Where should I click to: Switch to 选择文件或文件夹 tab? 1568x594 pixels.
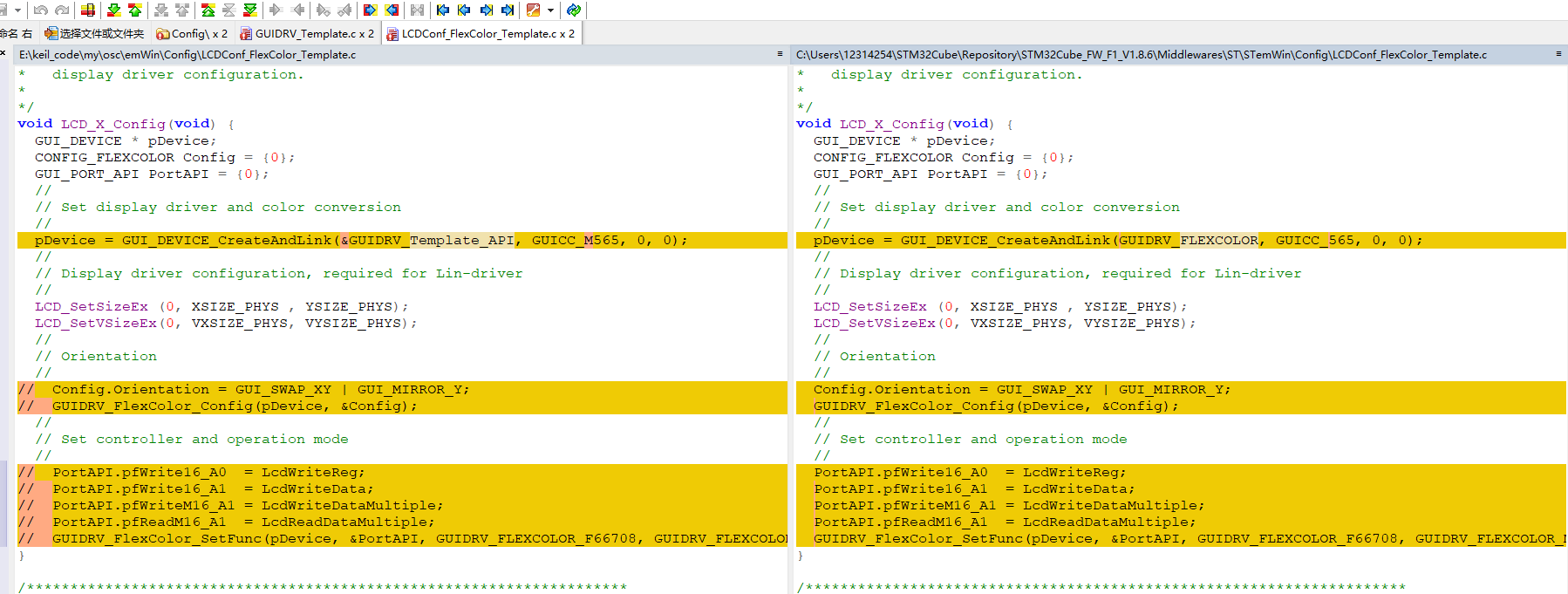tap(94, 33)
